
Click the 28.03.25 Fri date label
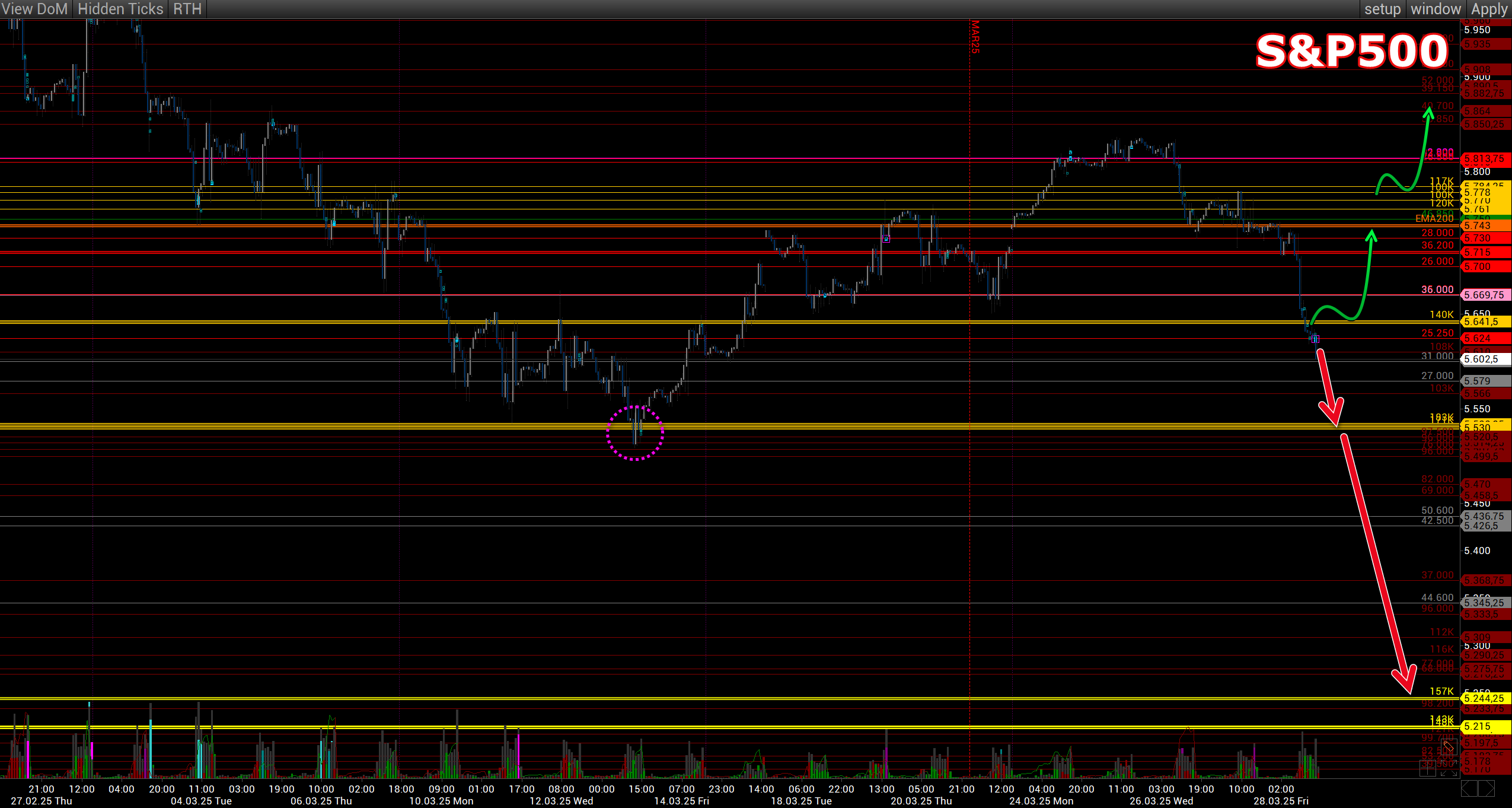tap(1281, 801)
